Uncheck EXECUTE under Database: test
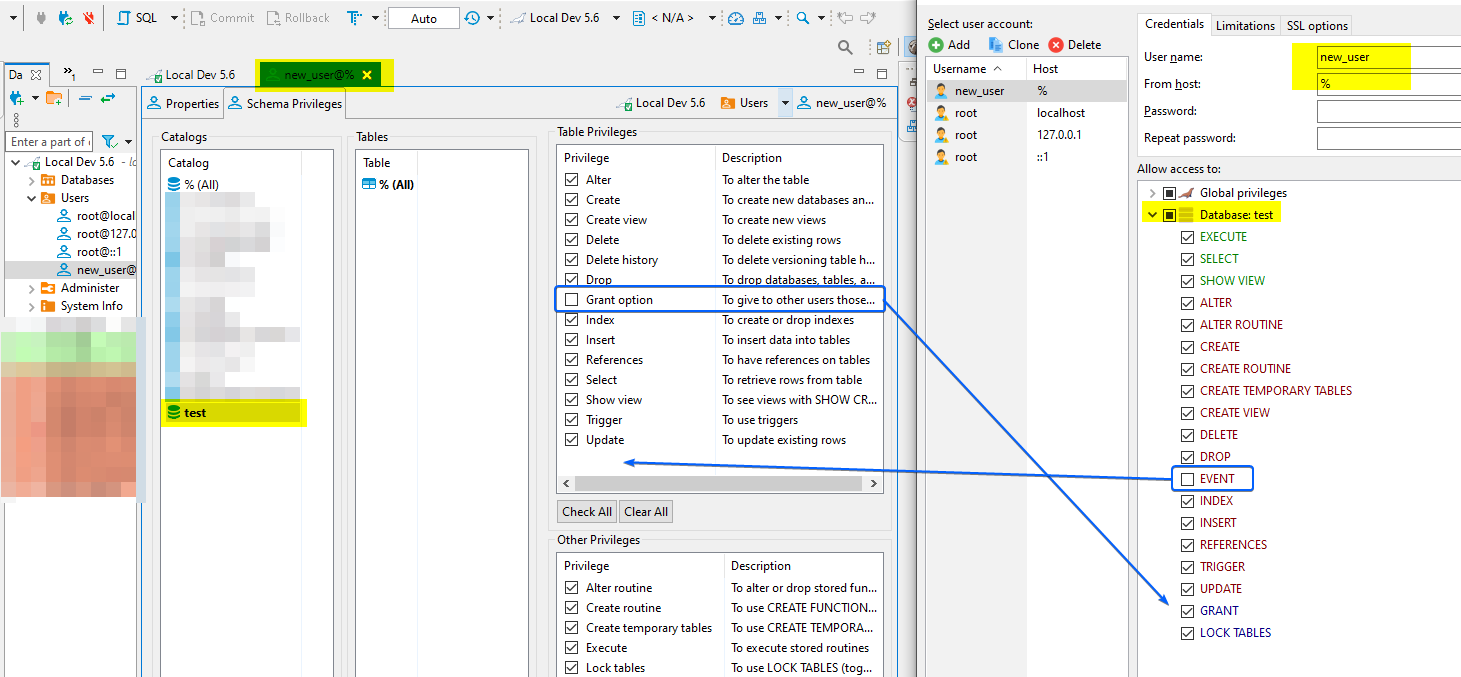Screen dimensions: 1461x677 (1187, 237)
